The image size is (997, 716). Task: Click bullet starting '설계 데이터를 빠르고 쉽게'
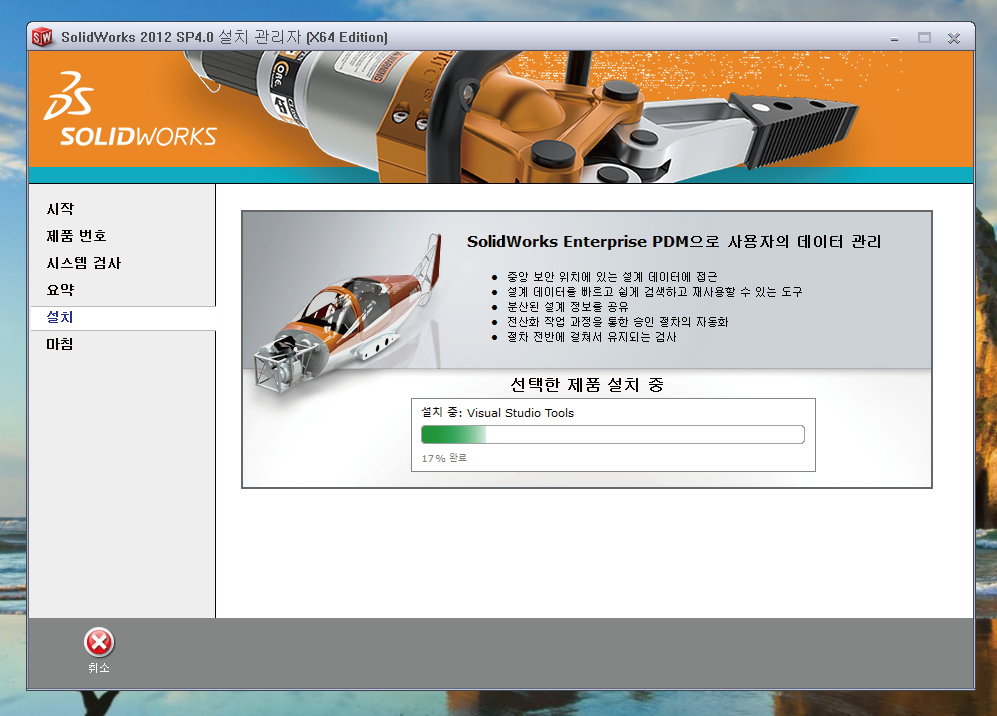(654, 292)
